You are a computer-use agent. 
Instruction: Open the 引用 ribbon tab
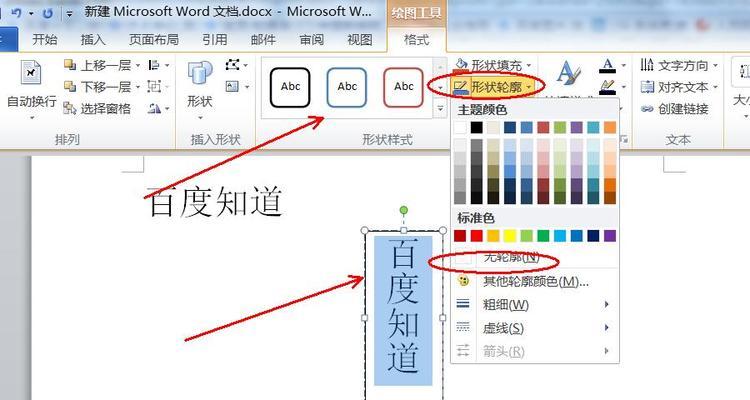click(x=214, y=40)
